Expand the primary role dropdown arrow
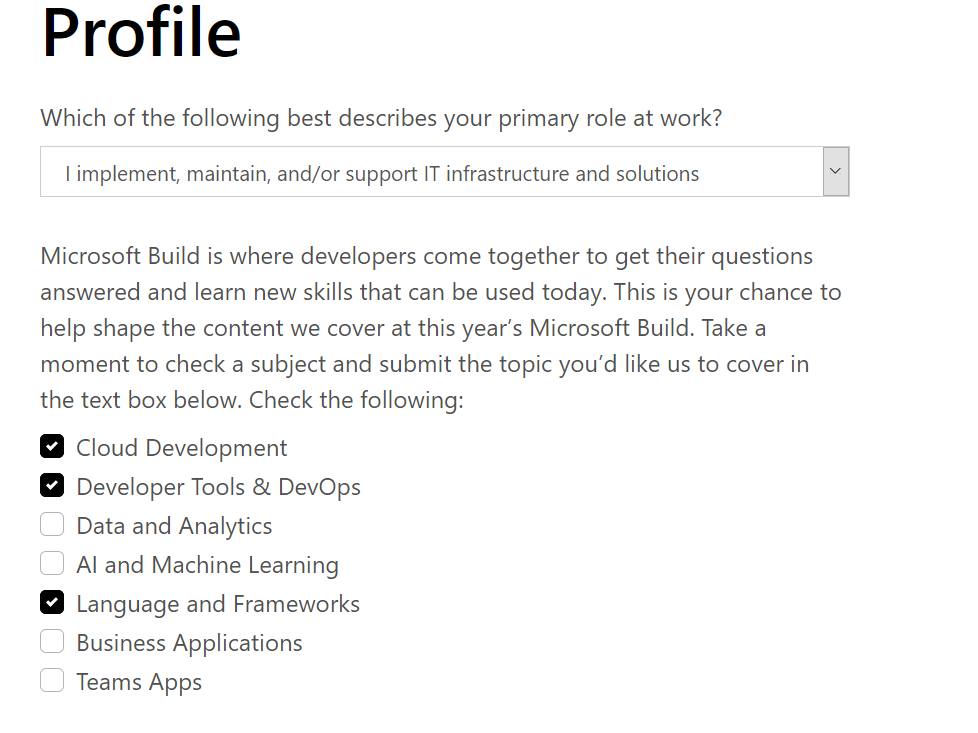This screenshot has width=978, height=733. pyautogui.click(x=835, y=172)
